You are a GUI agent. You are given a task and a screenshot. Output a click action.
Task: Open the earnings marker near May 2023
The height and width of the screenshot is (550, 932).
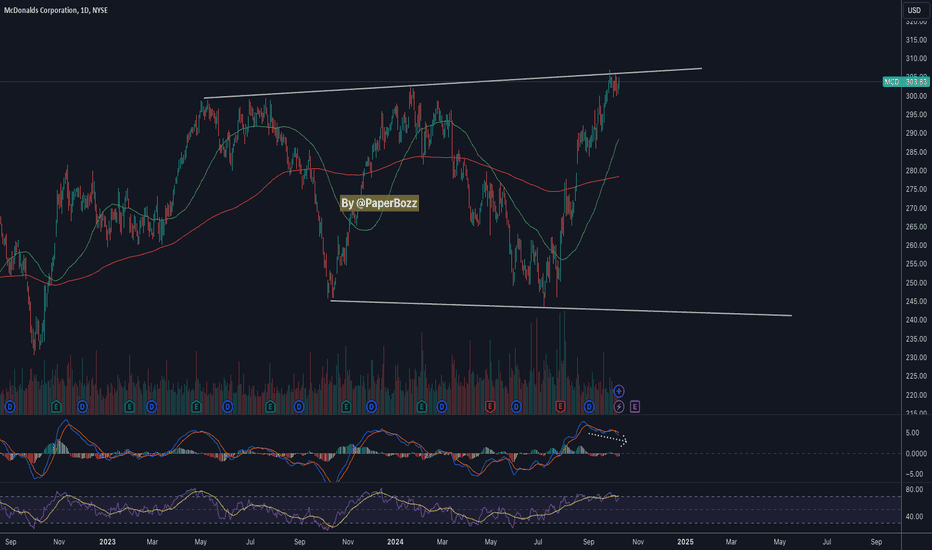click(196, 407)
